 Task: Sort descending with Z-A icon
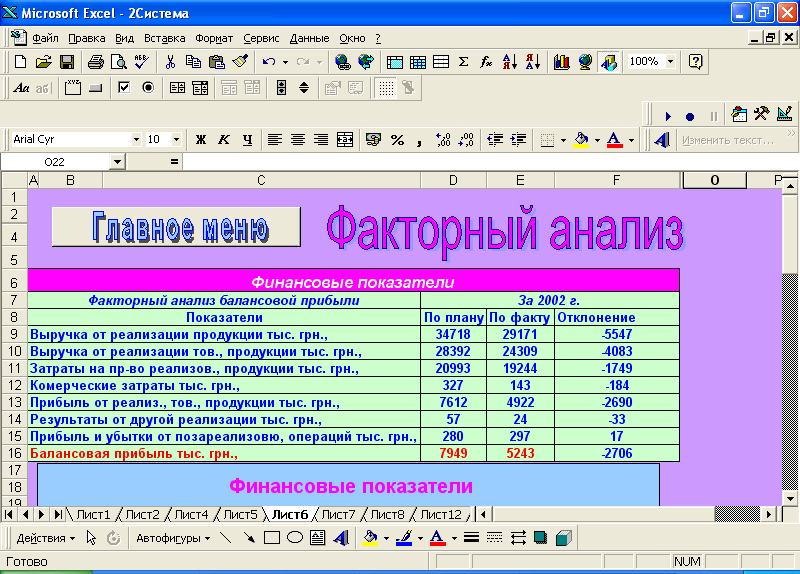pyautogui.click(x=533, y=62)
